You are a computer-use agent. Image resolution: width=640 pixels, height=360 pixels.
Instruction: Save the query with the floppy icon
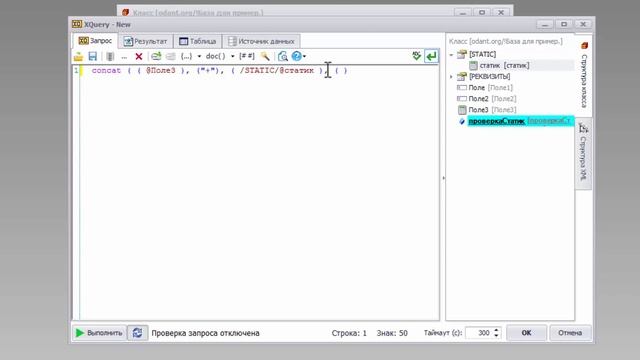(x=93, y=56)
